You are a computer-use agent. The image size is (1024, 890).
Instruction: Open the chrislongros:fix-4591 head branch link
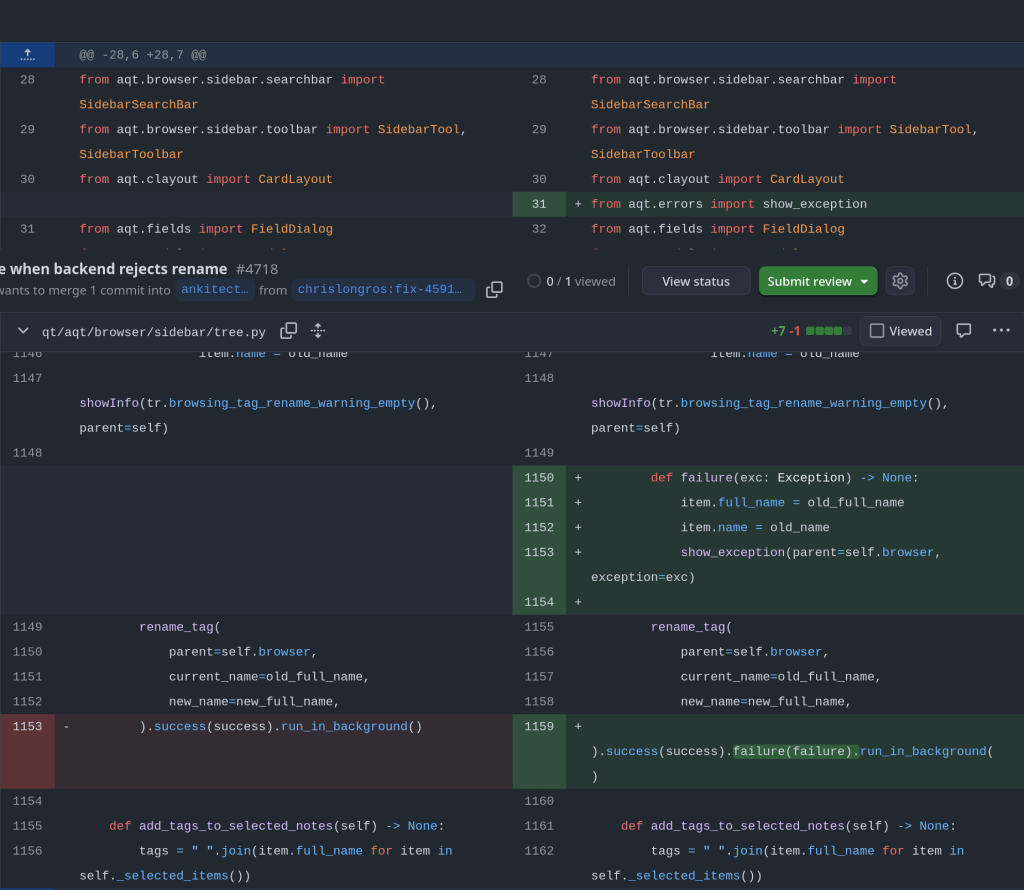tap(383, 290)
